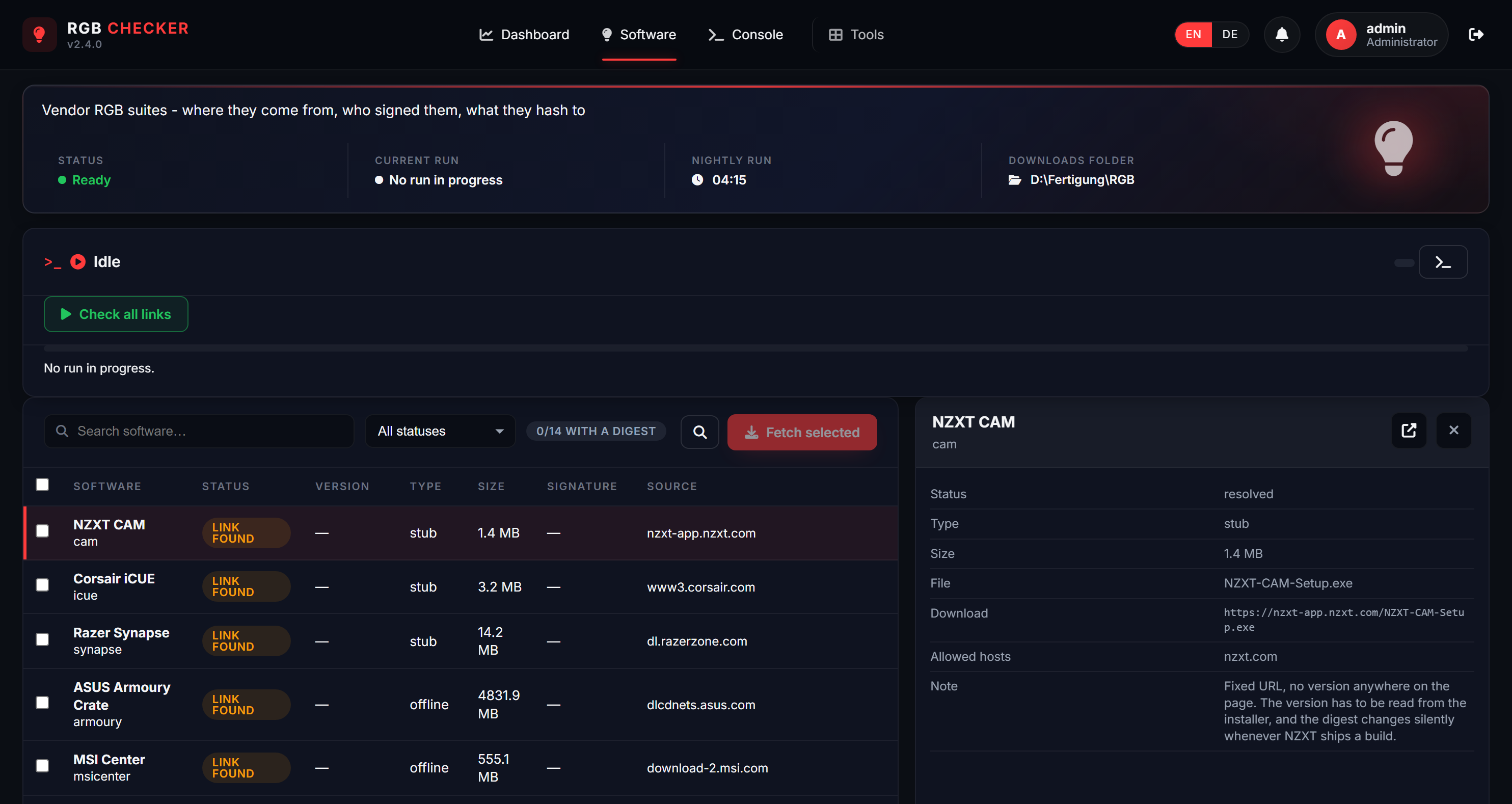Open the admin Administrator account menu
Image resolution: width=1512 pixels, height=804 pixels.
[x=1382, y=35]
